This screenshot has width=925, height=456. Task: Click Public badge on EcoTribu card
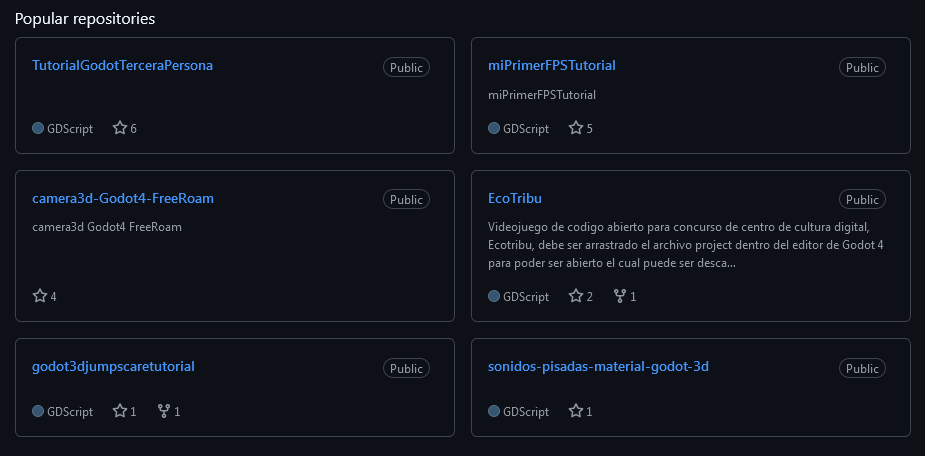(x=862, y=199)
